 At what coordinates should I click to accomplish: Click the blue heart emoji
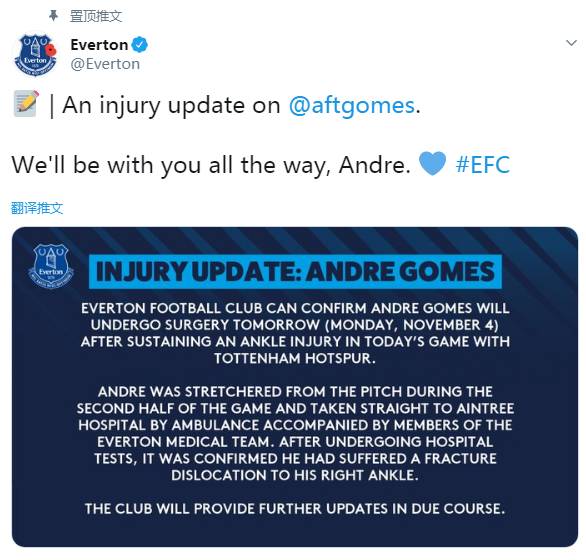pos(432,164)
